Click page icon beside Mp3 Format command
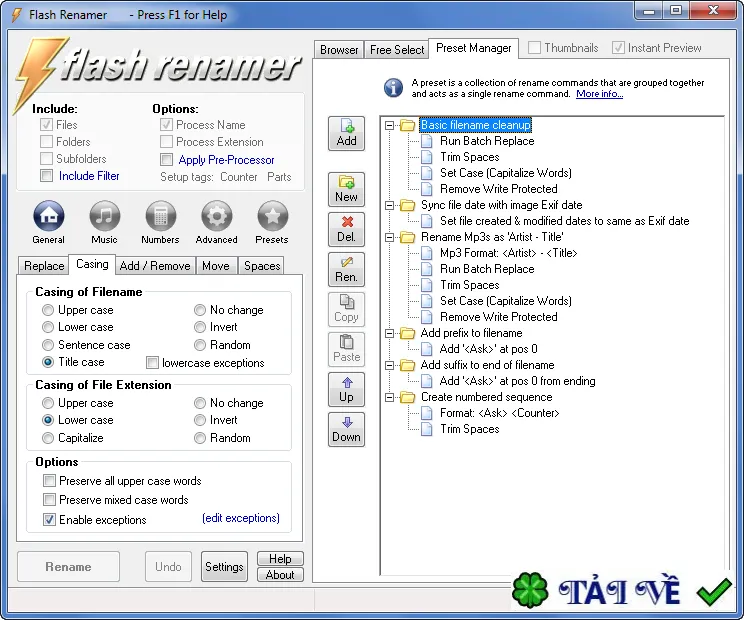The width and height of the screenshot is (744, 620). click(427, 253)
